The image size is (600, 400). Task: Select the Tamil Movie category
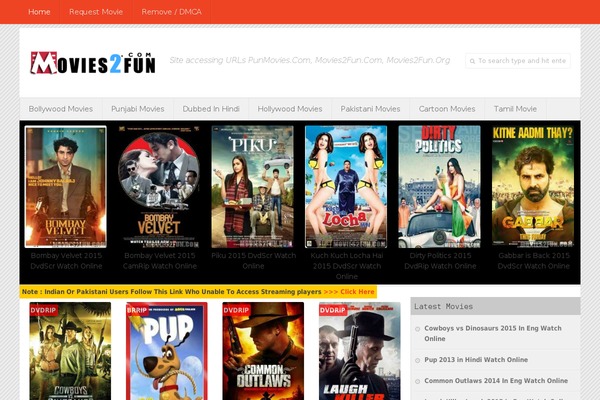(x=515, y=109)
